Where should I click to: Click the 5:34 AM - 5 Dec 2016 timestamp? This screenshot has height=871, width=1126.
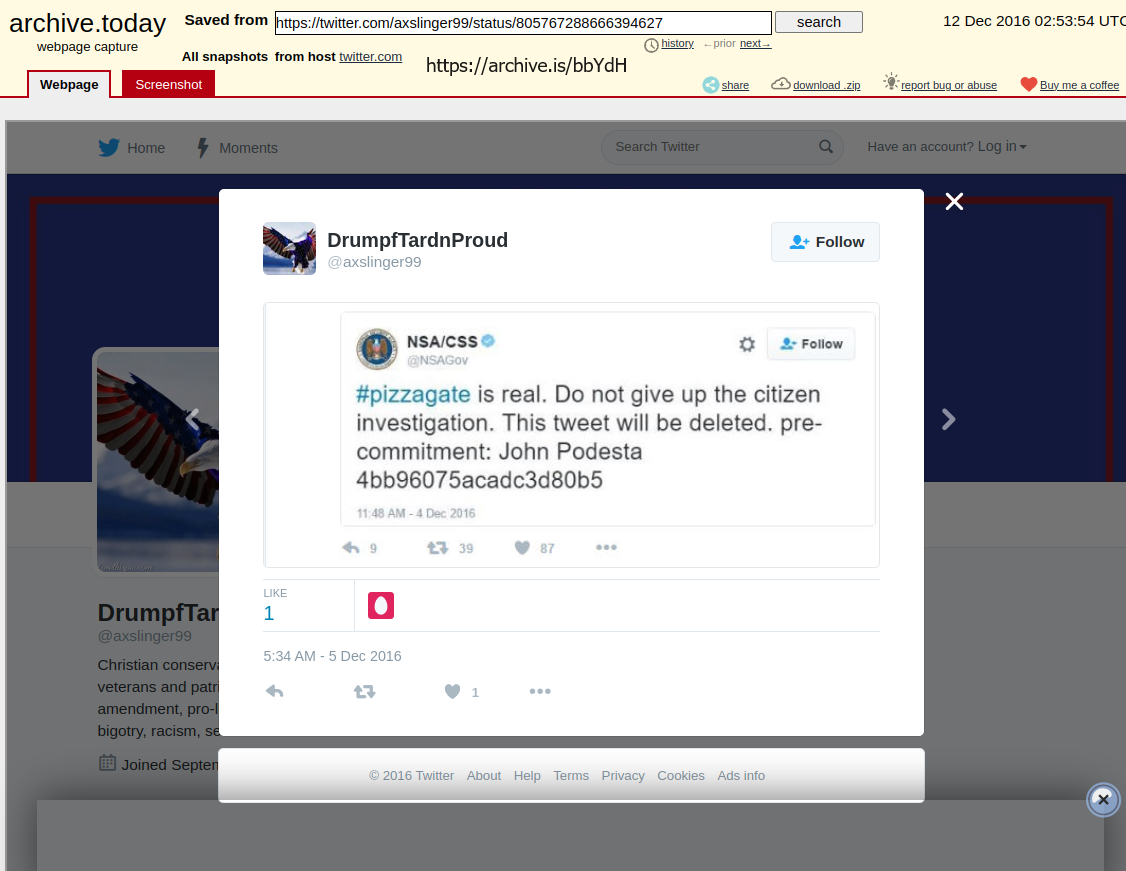tap(332, 656)
